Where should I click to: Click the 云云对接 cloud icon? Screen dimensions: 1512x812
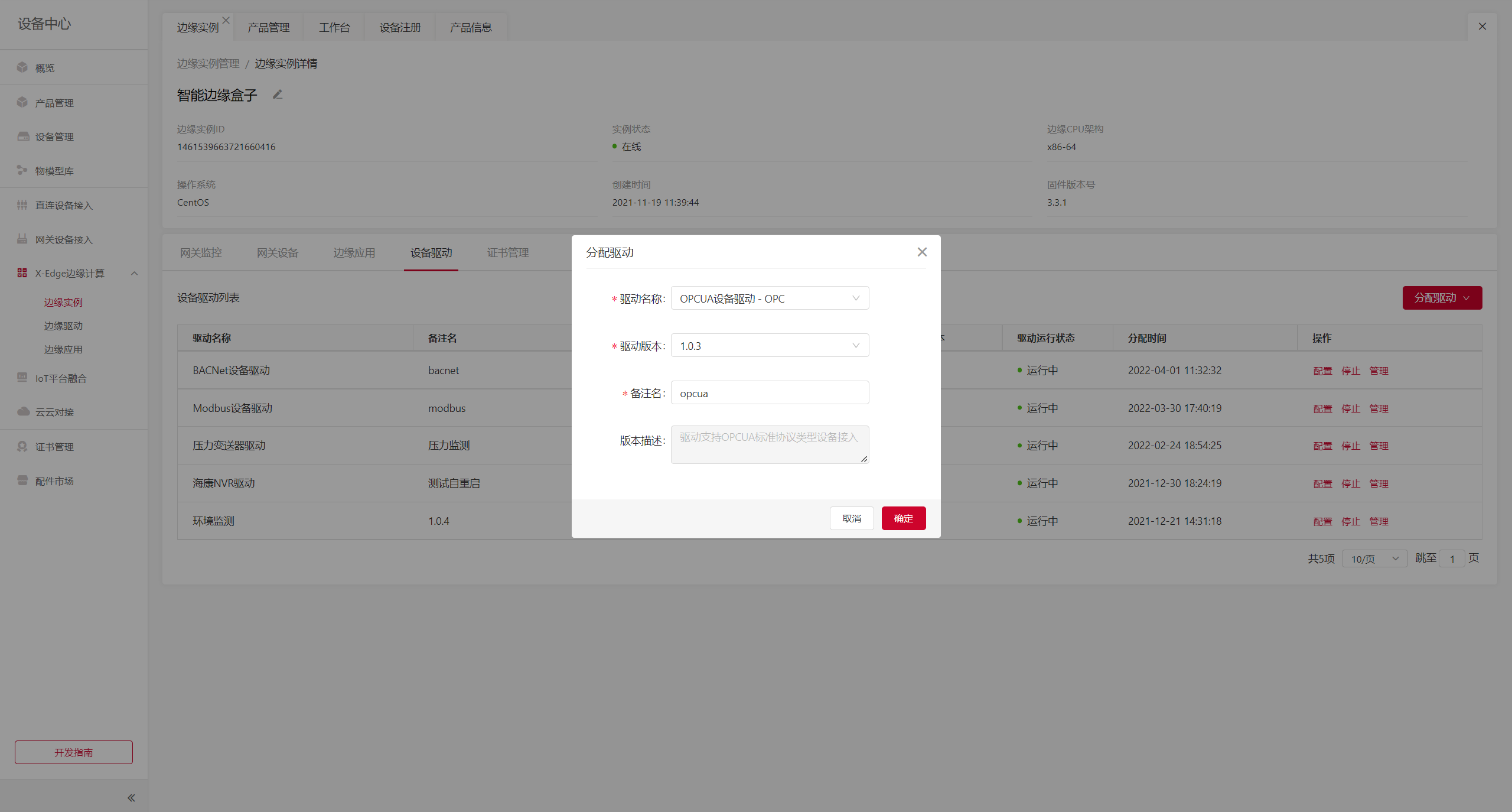tap(23, 411)
